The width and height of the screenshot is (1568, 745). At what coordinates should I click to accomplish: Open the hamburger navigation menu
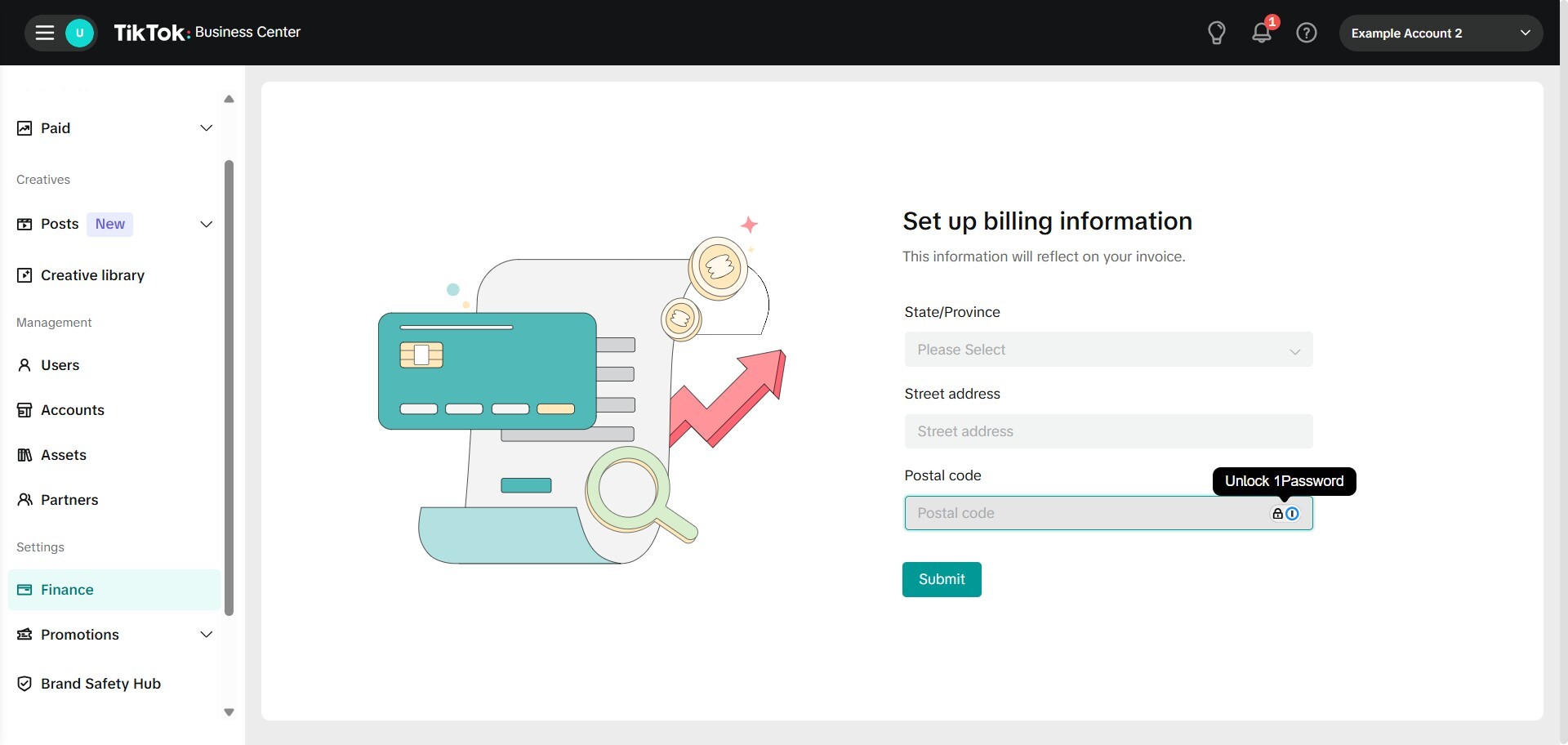coord(45,33)
